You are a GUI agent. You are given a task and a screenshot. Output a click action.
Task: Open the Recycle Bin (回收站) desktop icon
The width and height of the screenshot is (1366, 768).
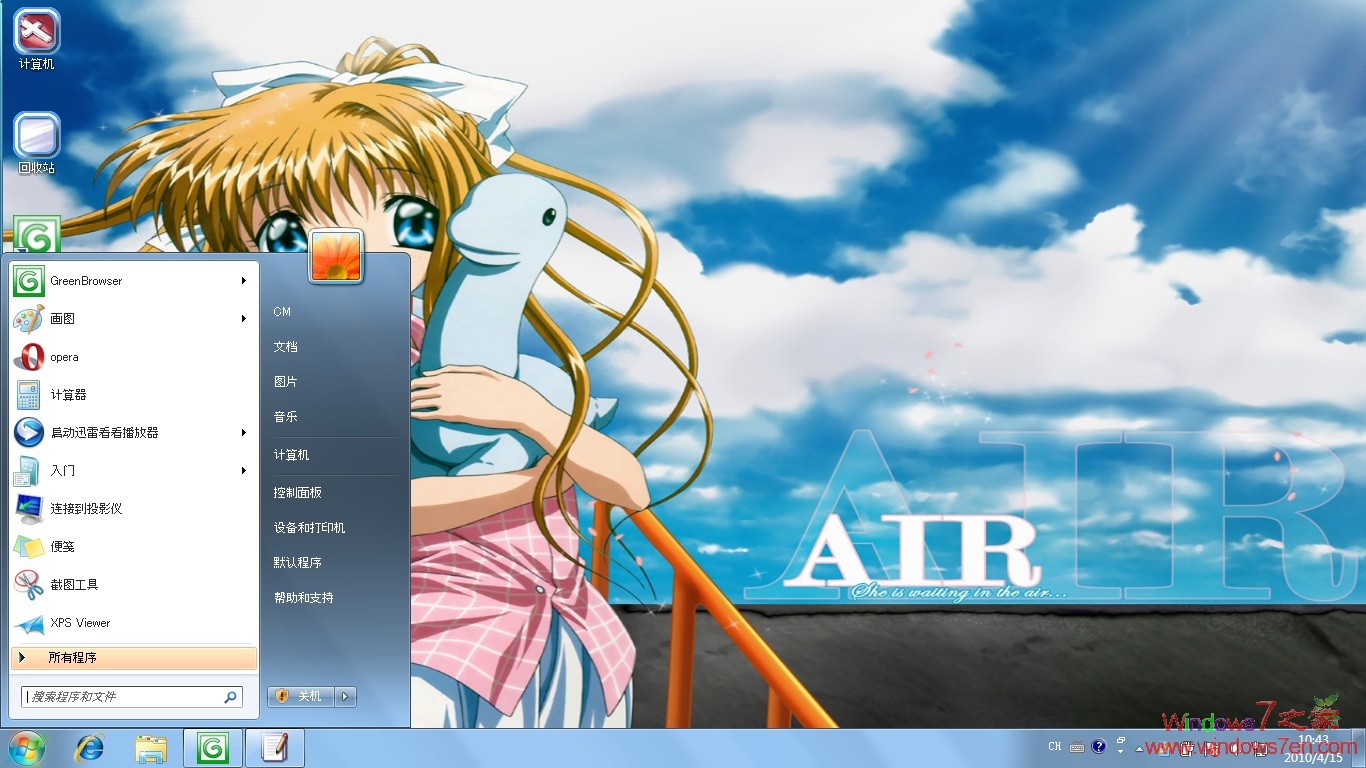click(37, 144)
